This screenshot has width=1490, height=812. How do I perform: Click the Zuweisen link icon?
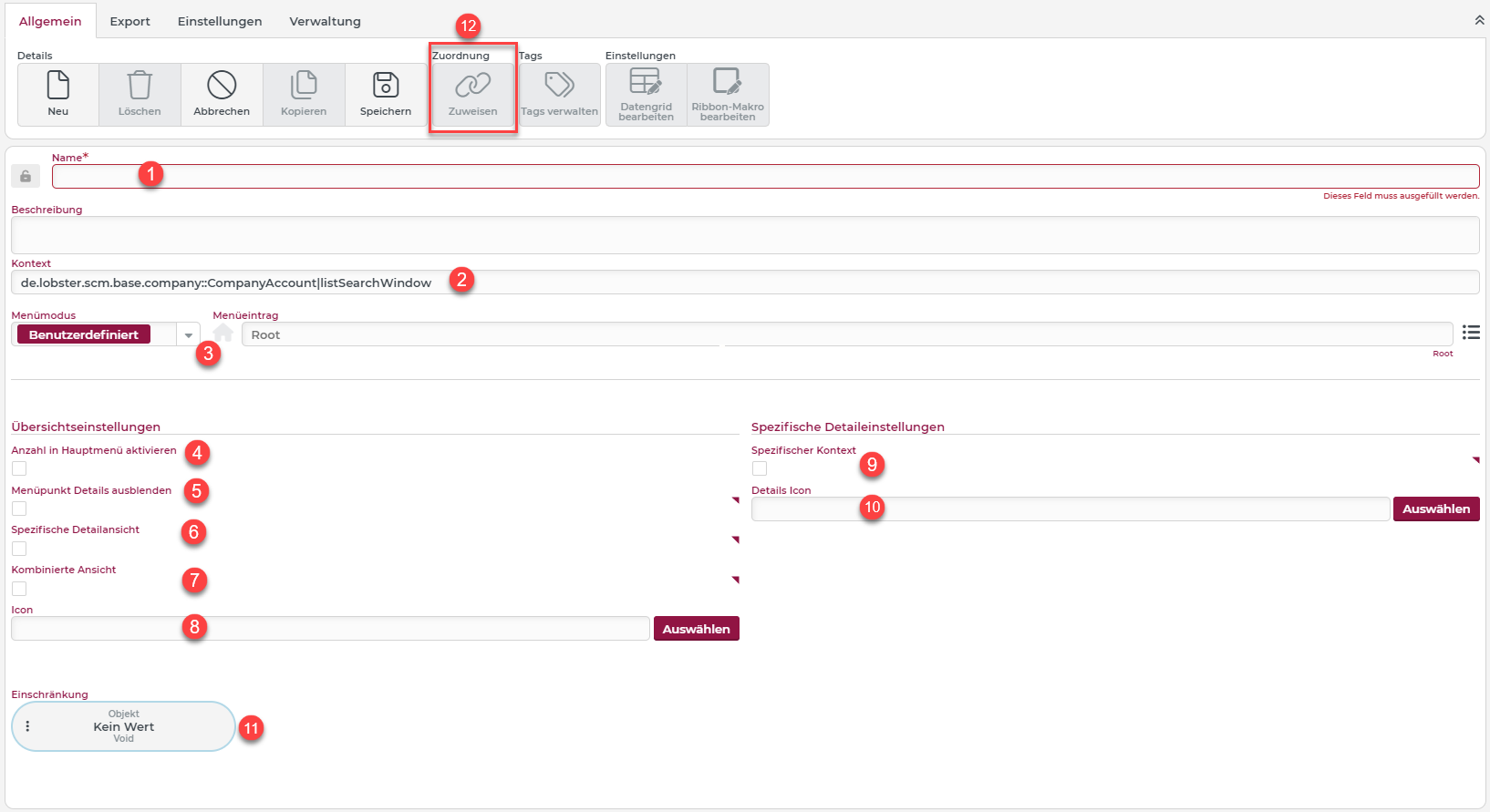pyautogui.click(x=472, y=86)
